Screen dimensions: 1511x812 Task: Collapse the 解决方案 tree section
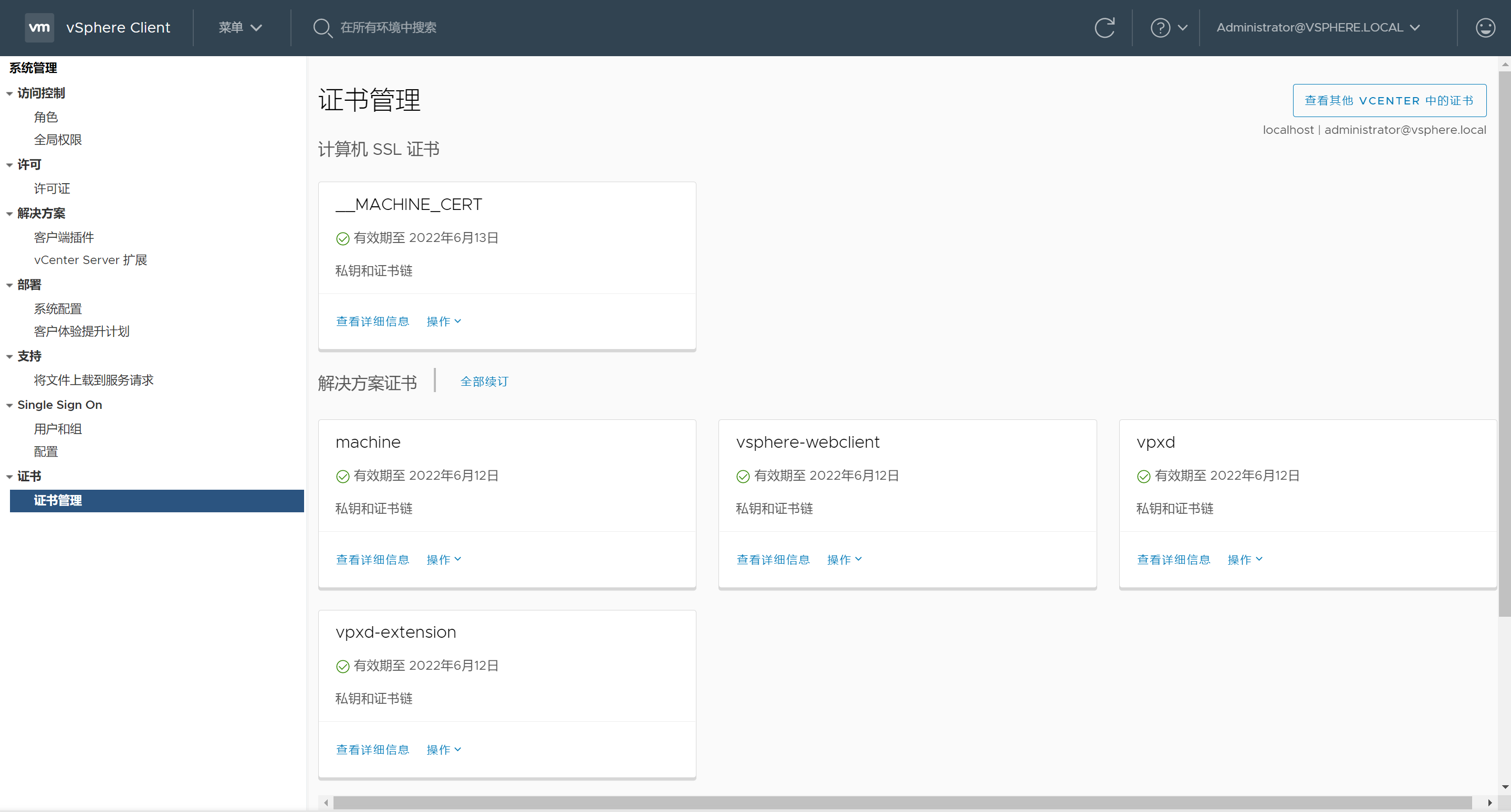(x=9, y=214)
